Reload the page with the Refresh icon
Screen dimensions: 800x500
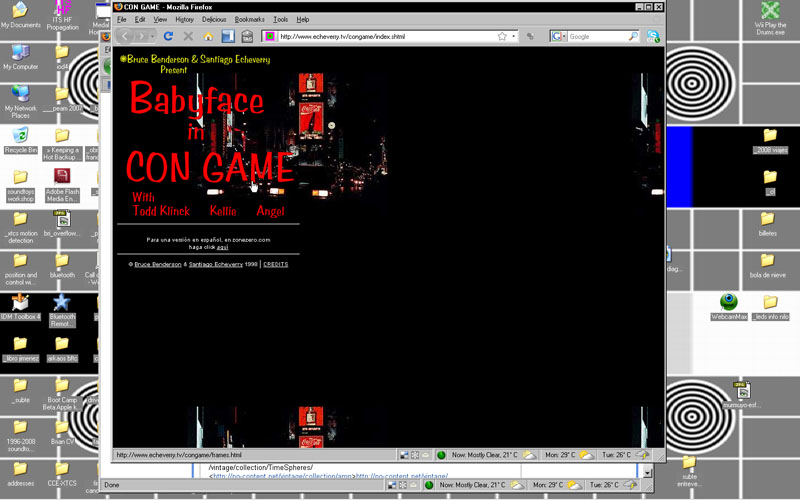tap(168, 36)
